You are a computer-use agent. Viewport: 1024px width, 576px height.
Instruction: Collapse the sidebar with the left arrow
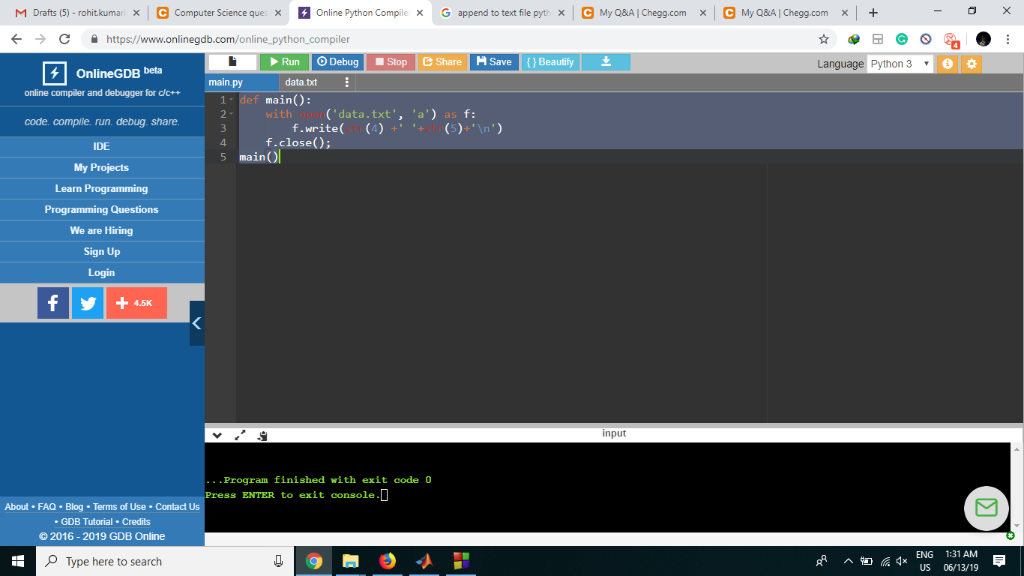[x=197, y=323]
